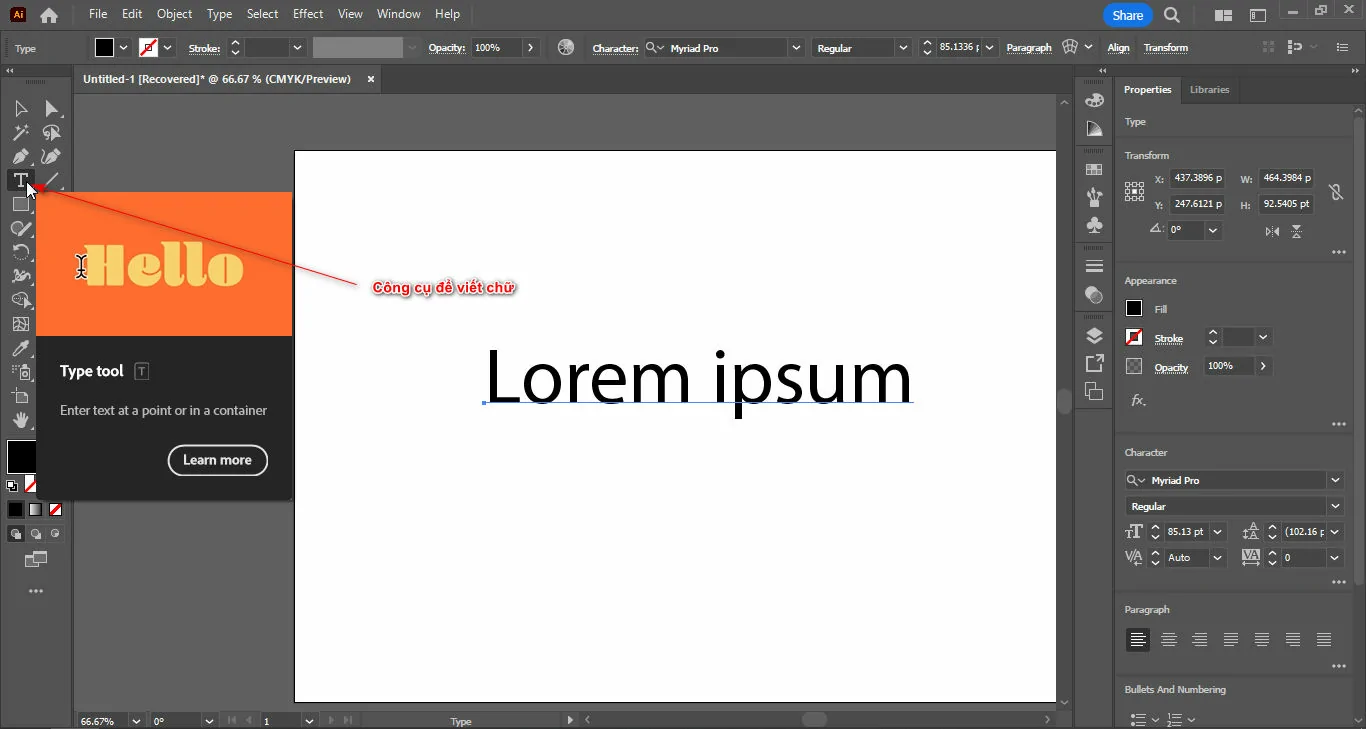Viewport: 1366px width, 729px height.
Task: Click the fx effects icon in Appearance
Action: point(1138,400)
